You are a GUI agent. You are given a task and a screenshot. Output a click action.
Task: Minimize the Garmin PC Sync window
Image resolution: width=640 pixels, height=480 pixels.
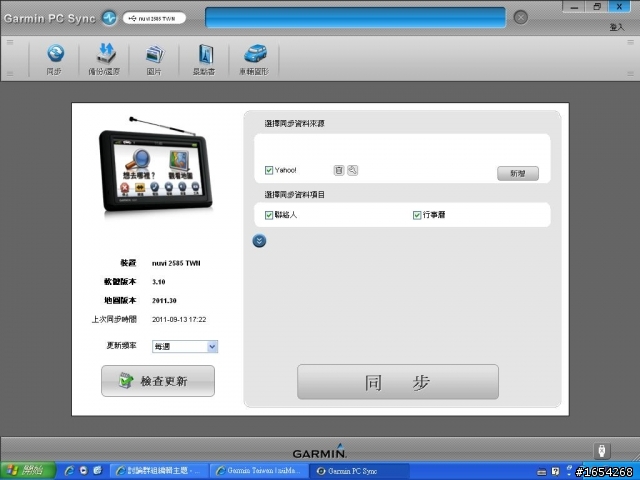pos(574,7)
